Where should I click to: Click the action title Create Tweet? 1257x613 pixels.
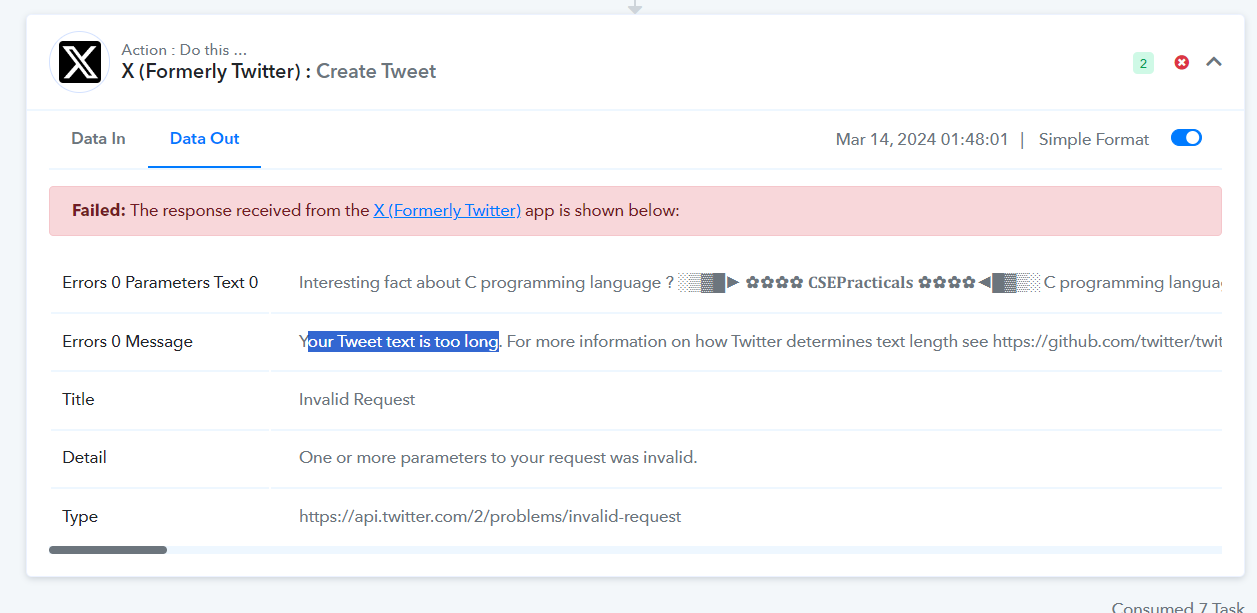tap(376, 72)
